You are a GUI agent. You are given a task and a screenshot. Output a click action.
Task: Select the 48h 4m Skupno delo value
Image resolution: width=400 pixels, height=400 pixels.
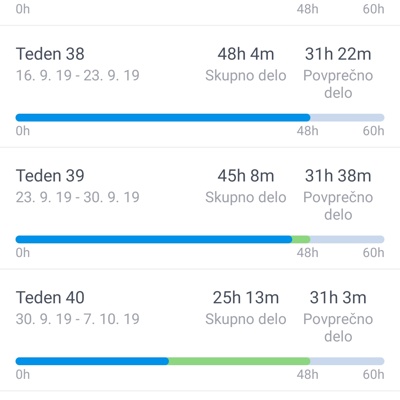246,54
